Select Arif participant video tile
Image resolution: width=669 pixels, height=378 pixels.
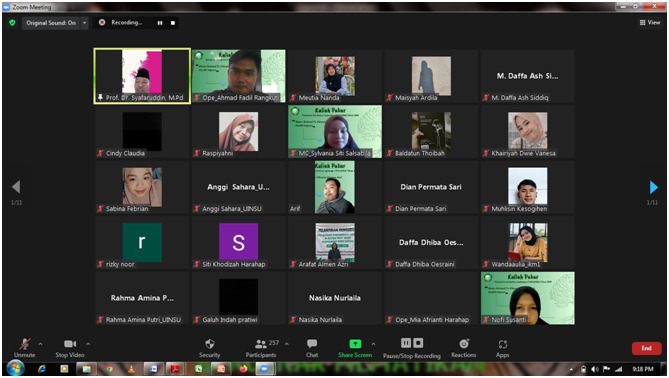[x=335, y=187]
